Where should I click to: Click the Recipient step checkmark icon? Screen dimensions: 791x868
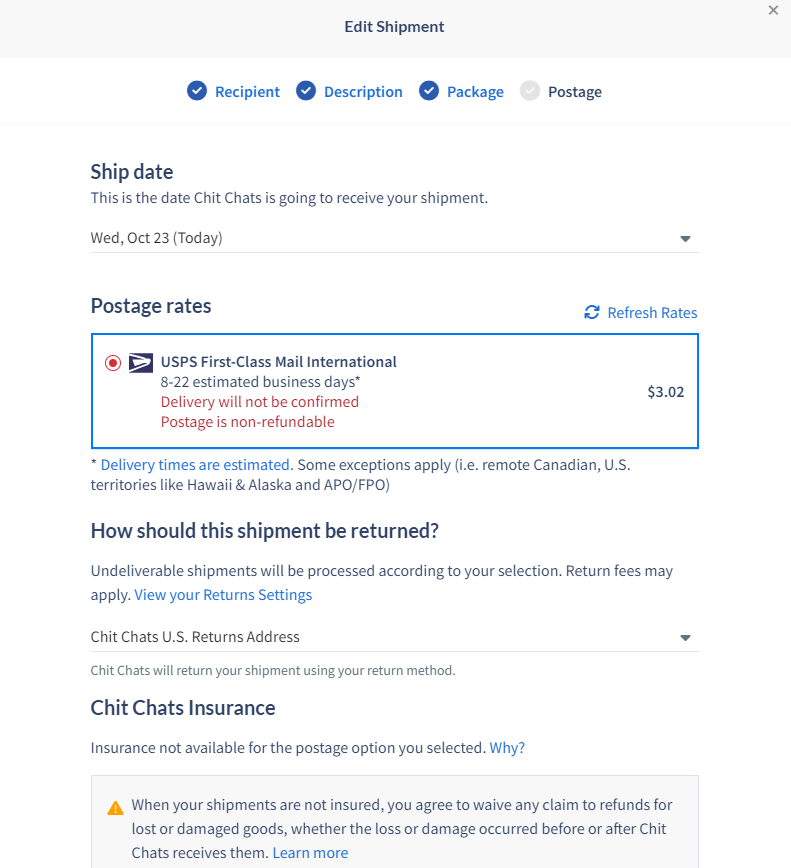coord(197,90)
